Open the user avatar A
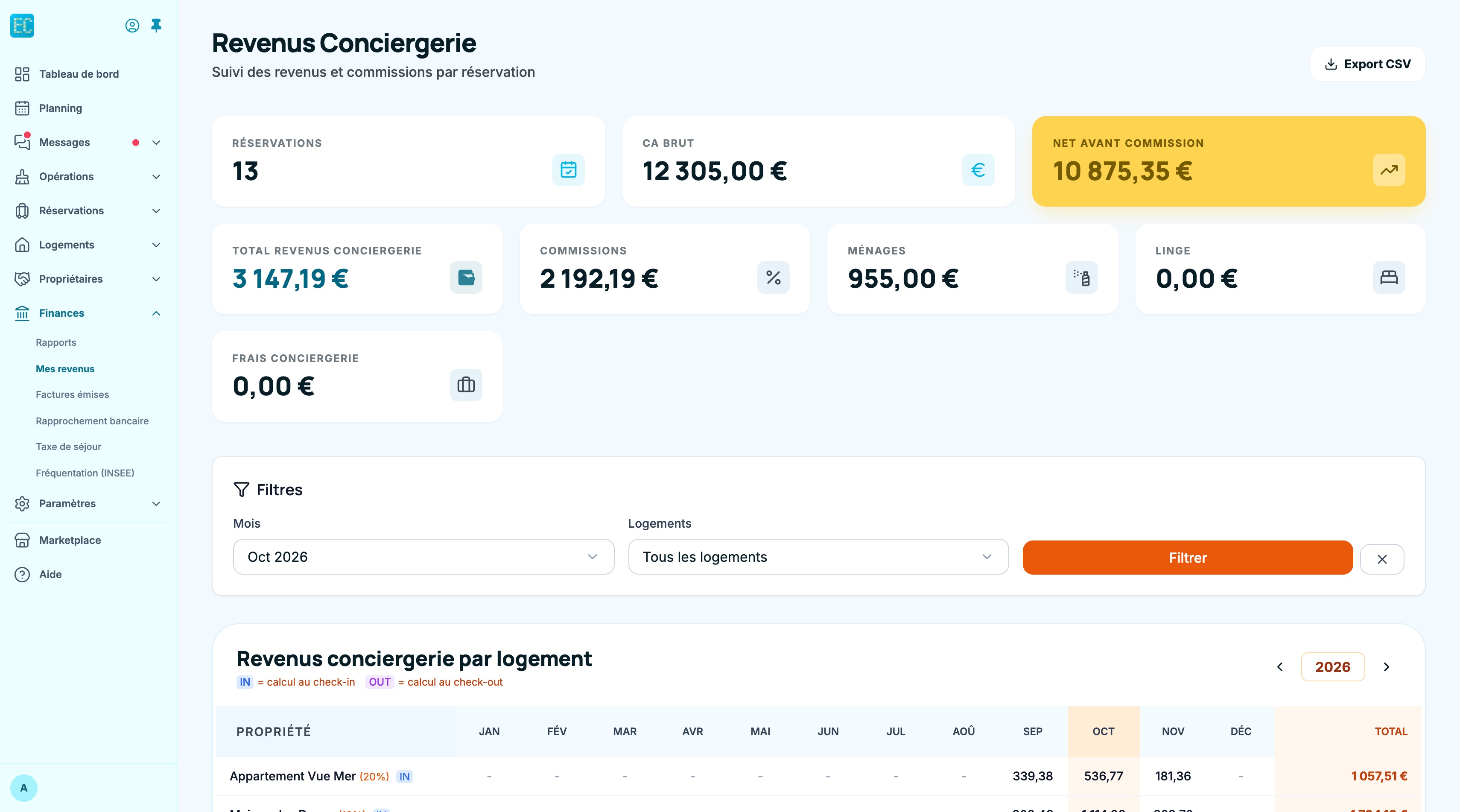This screenshot has height=812, width=1460. pyautogui.click(x=24, y=788)
